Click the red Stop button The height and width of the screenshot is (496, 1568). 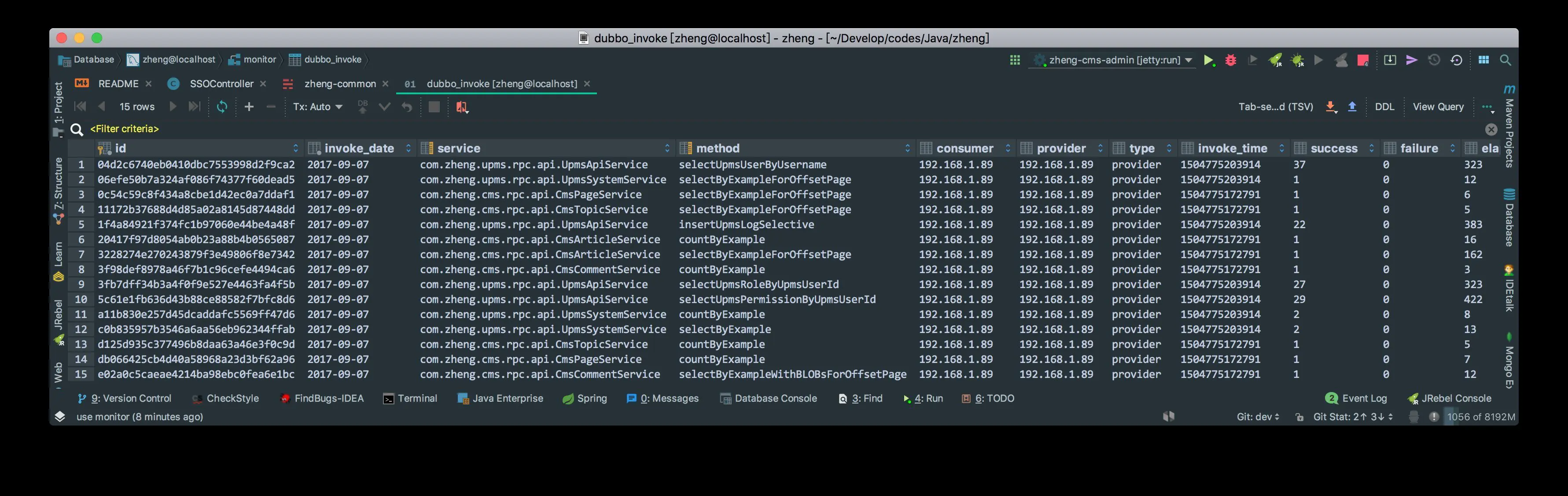click(1363, 60)
